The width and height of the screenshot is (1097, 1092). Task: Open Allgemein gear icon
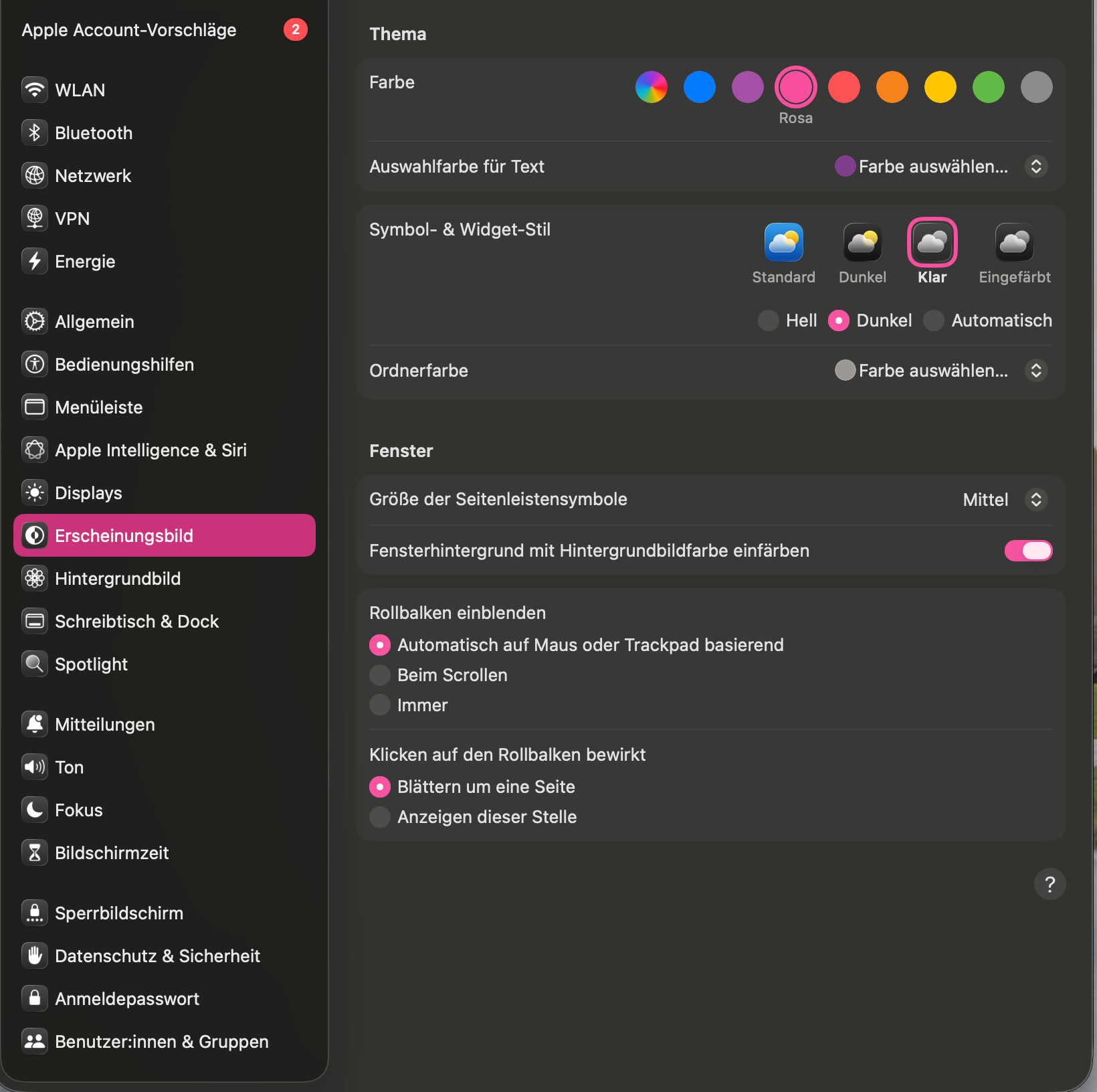point(35,322)
